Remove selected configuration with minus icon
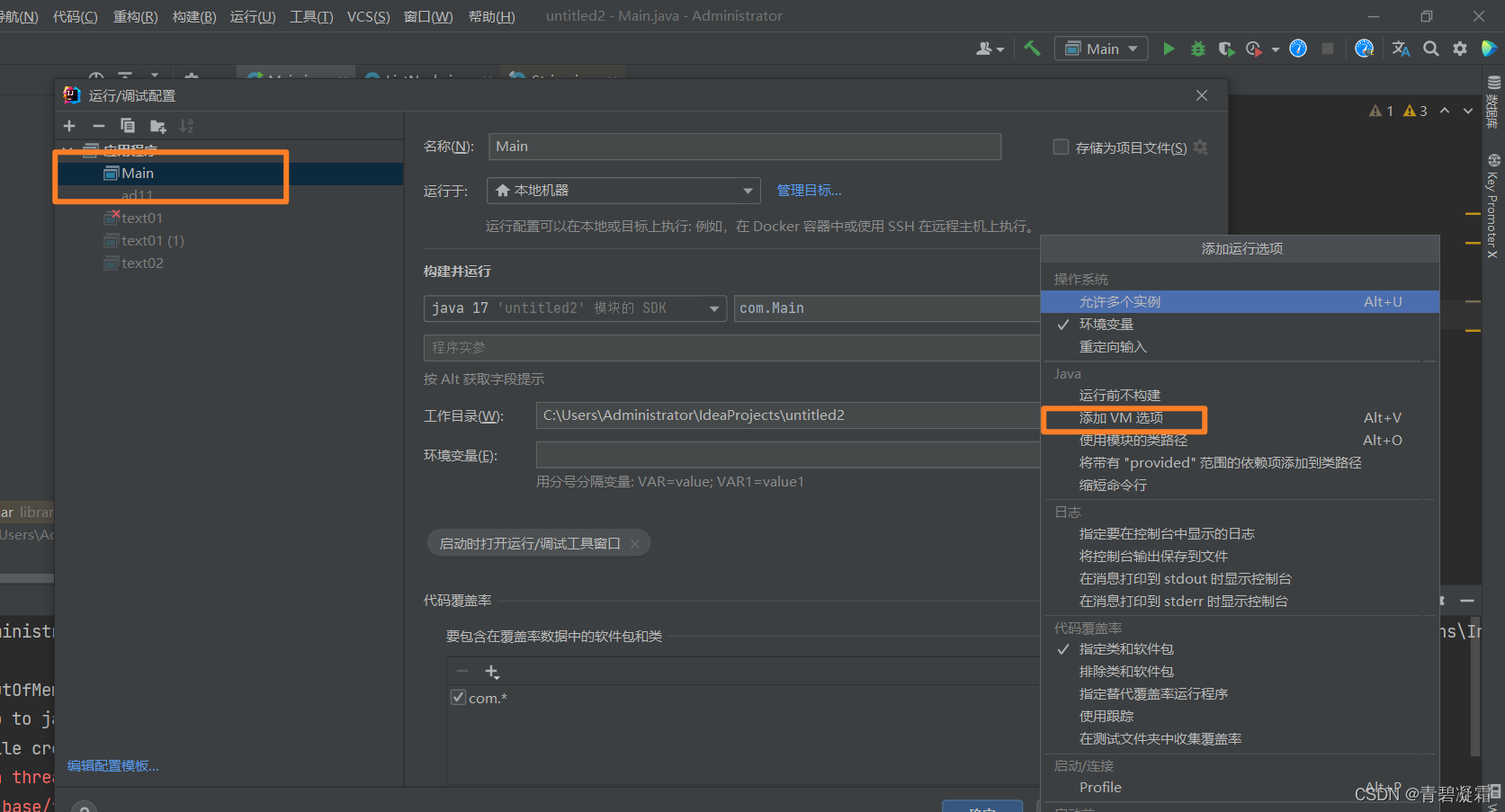Image resolution: width=1505 pixels, height=812 pixels. coord(99,126)
